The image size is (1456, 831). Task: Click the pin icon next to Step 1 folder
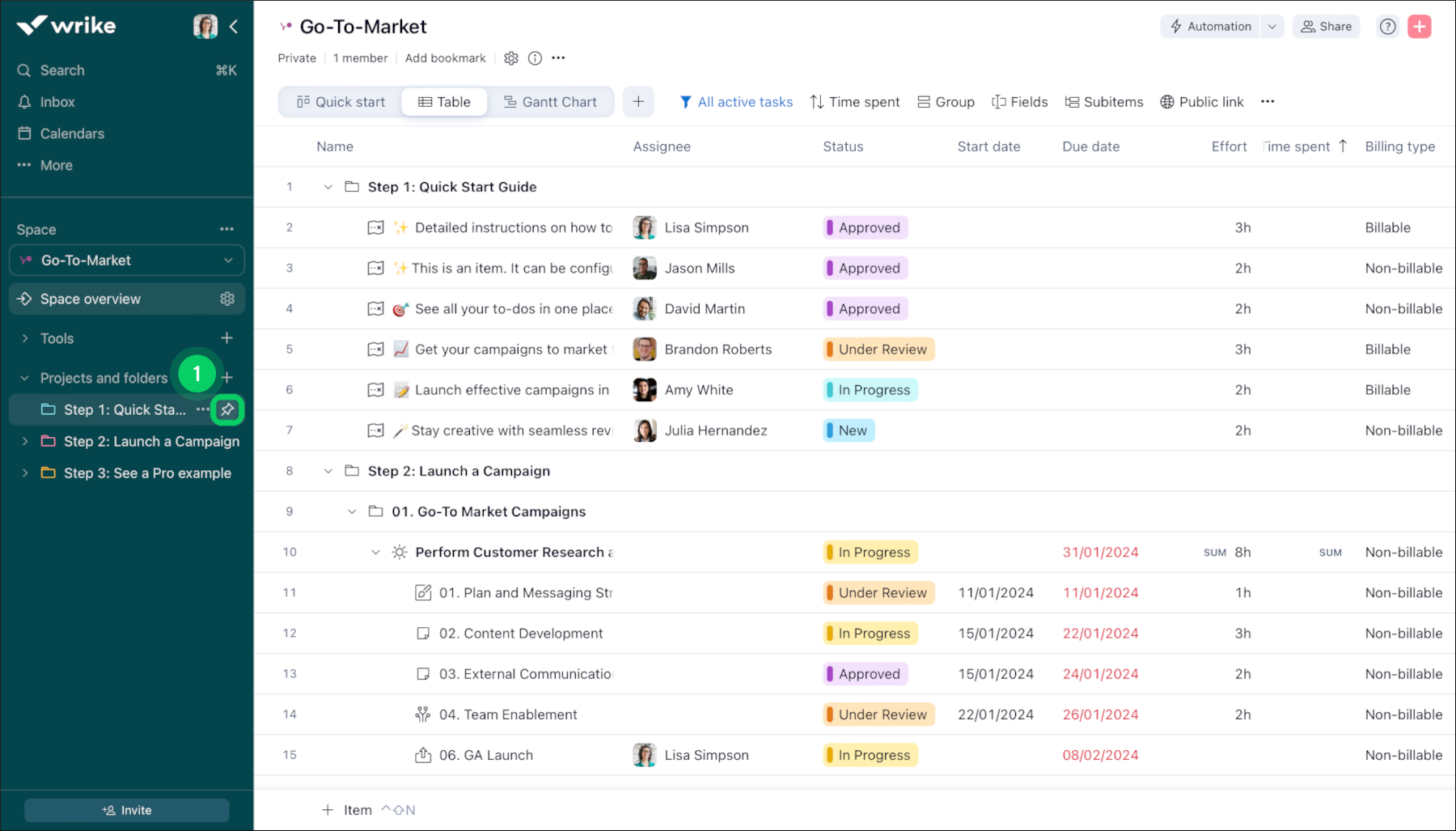click(x=227, y=409)
